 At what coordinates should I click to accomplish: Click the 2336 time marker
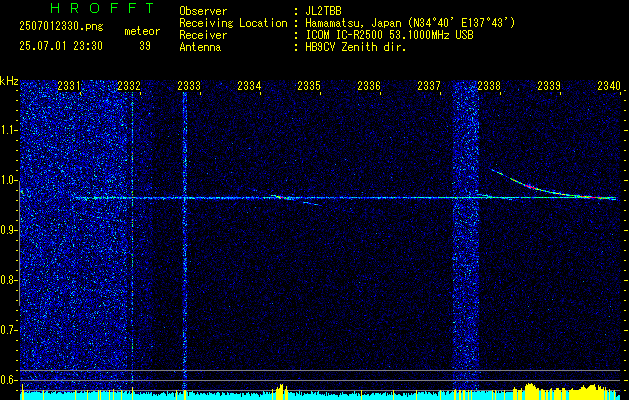coord(369,85)
